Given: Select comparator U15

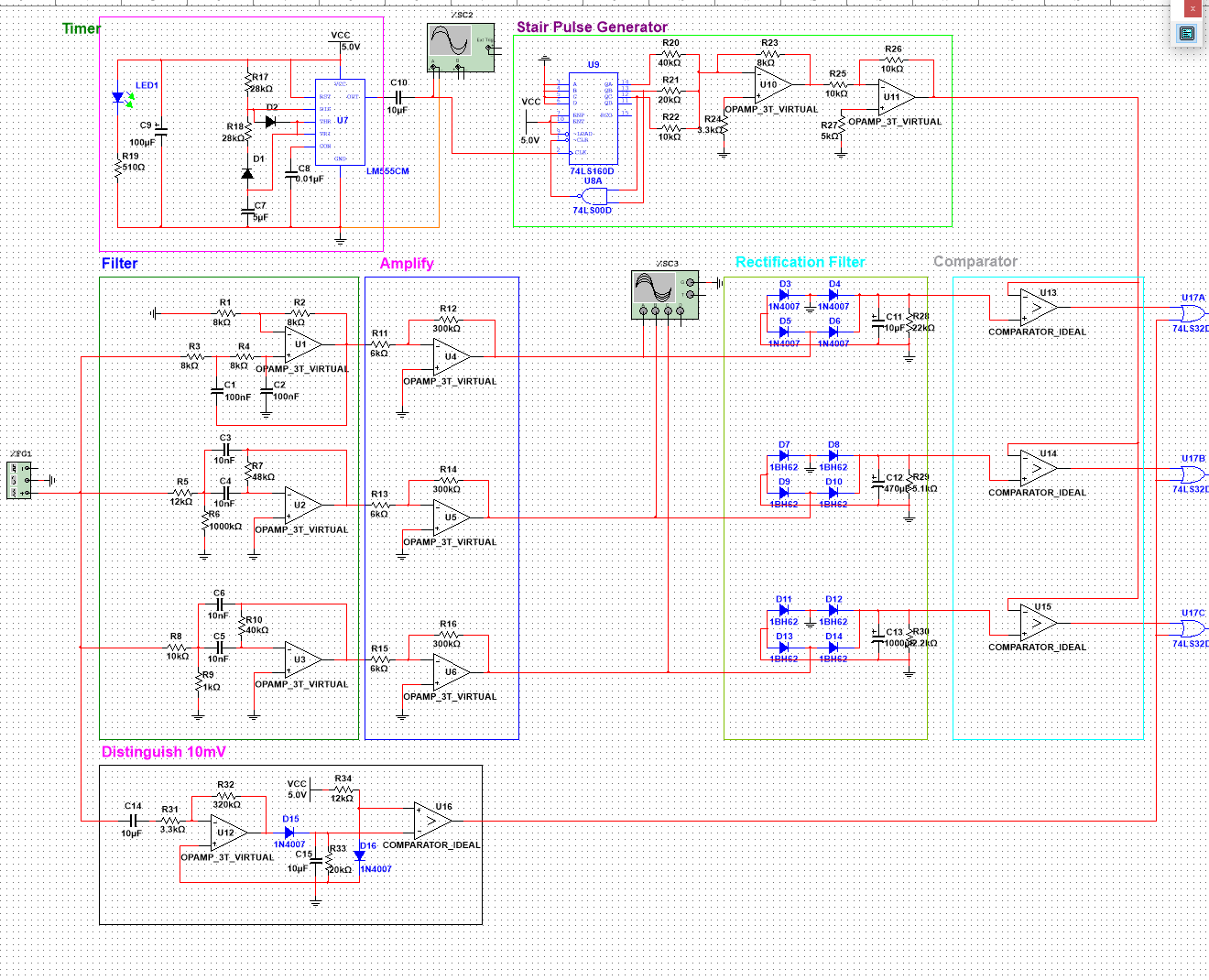Looking at the screenshot, I should (x=1040, y=622).
